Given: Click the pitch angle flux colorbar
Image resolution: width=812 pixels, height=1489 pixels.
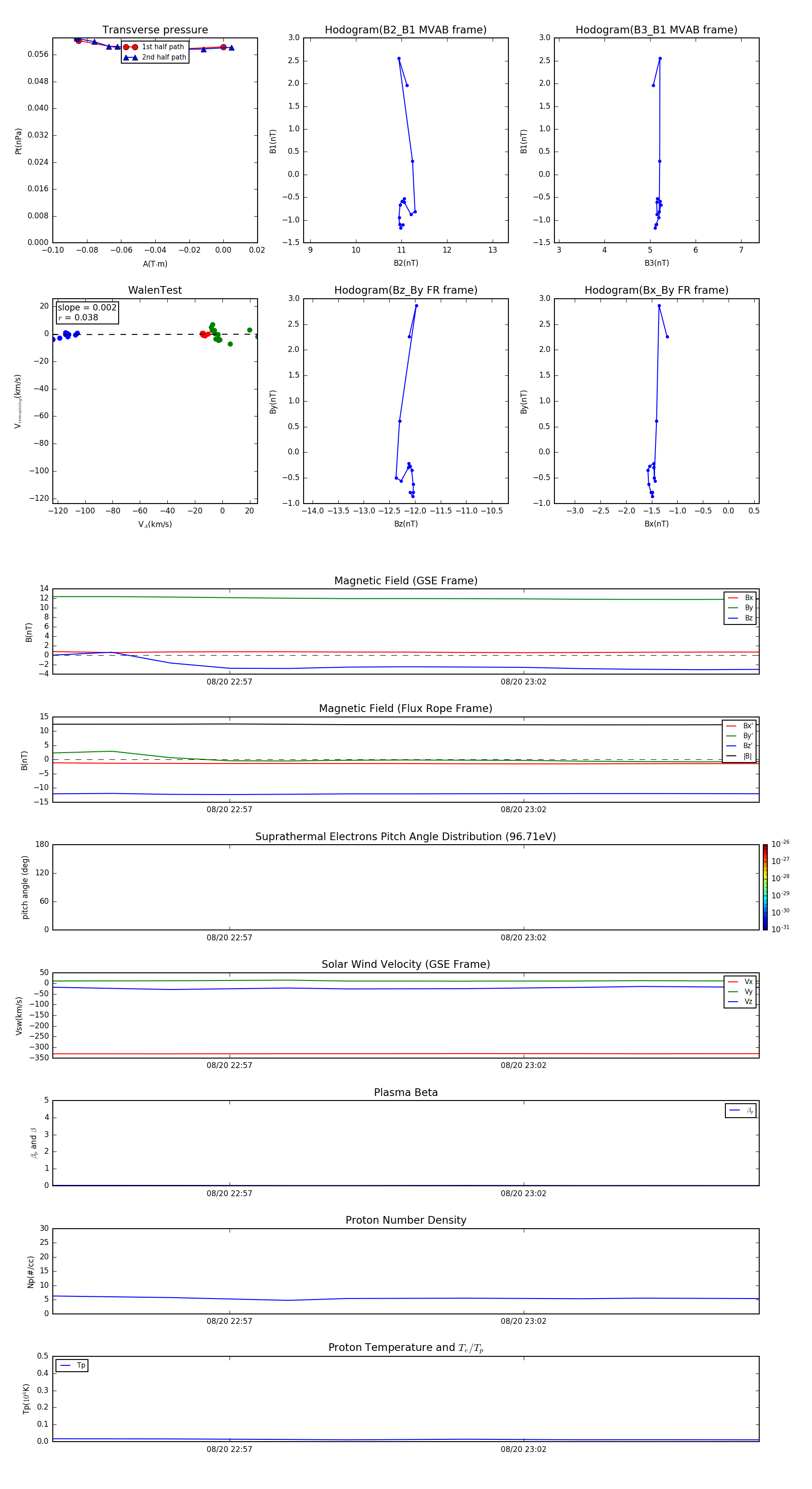Looking at the screenshot, I should pos(765,887).
